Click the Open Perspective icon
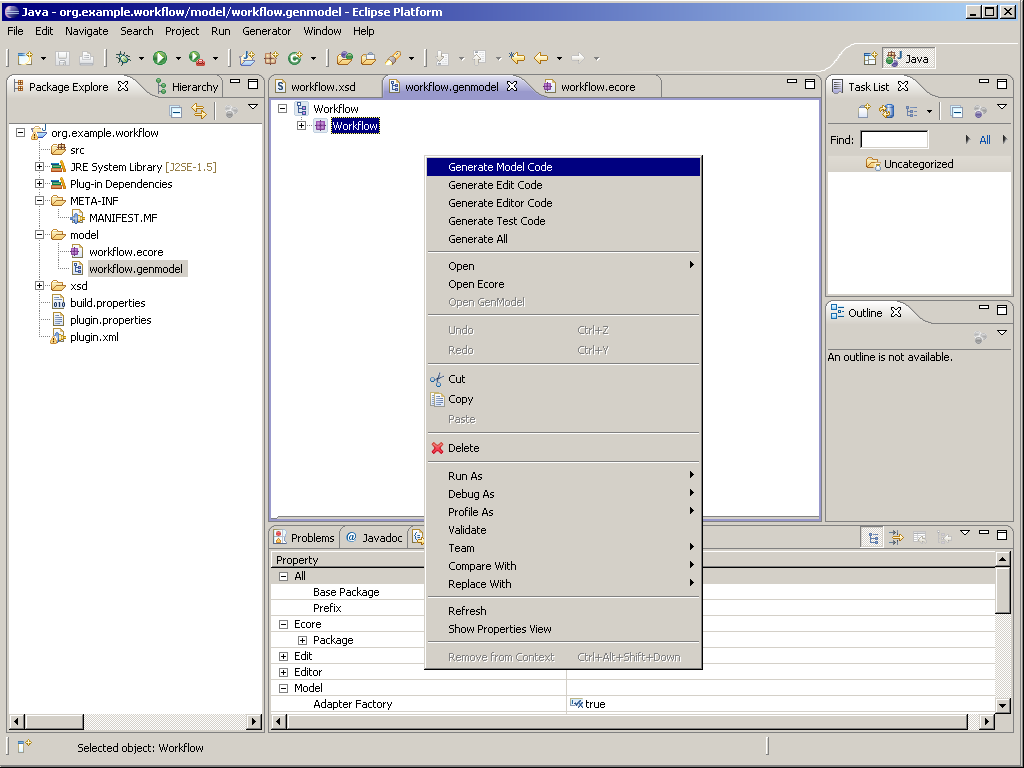 (869, 59)
